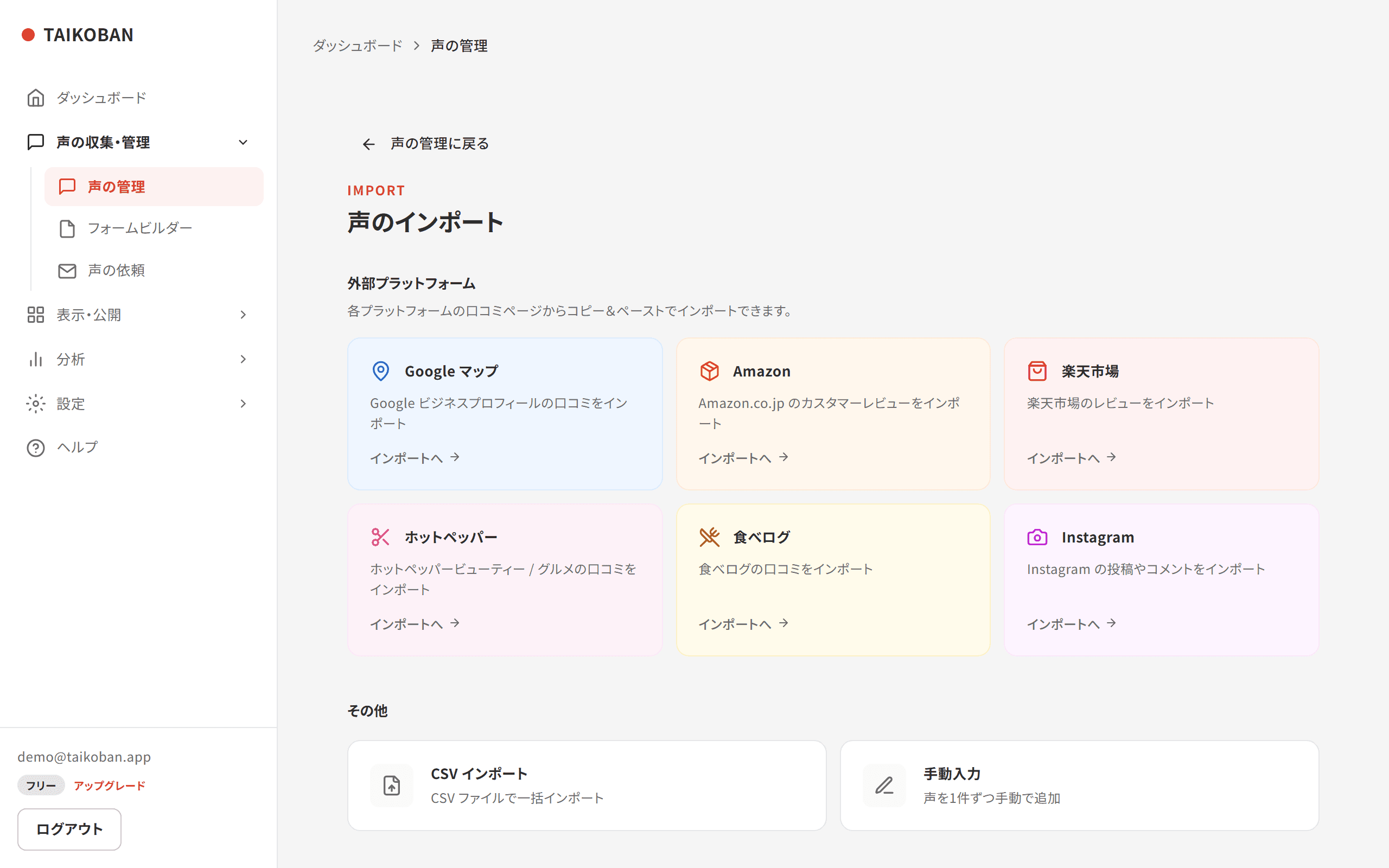Click the bar chart icon beside 分析
The width and height of the screenshot is (1389, 868).
coord(36,359)
